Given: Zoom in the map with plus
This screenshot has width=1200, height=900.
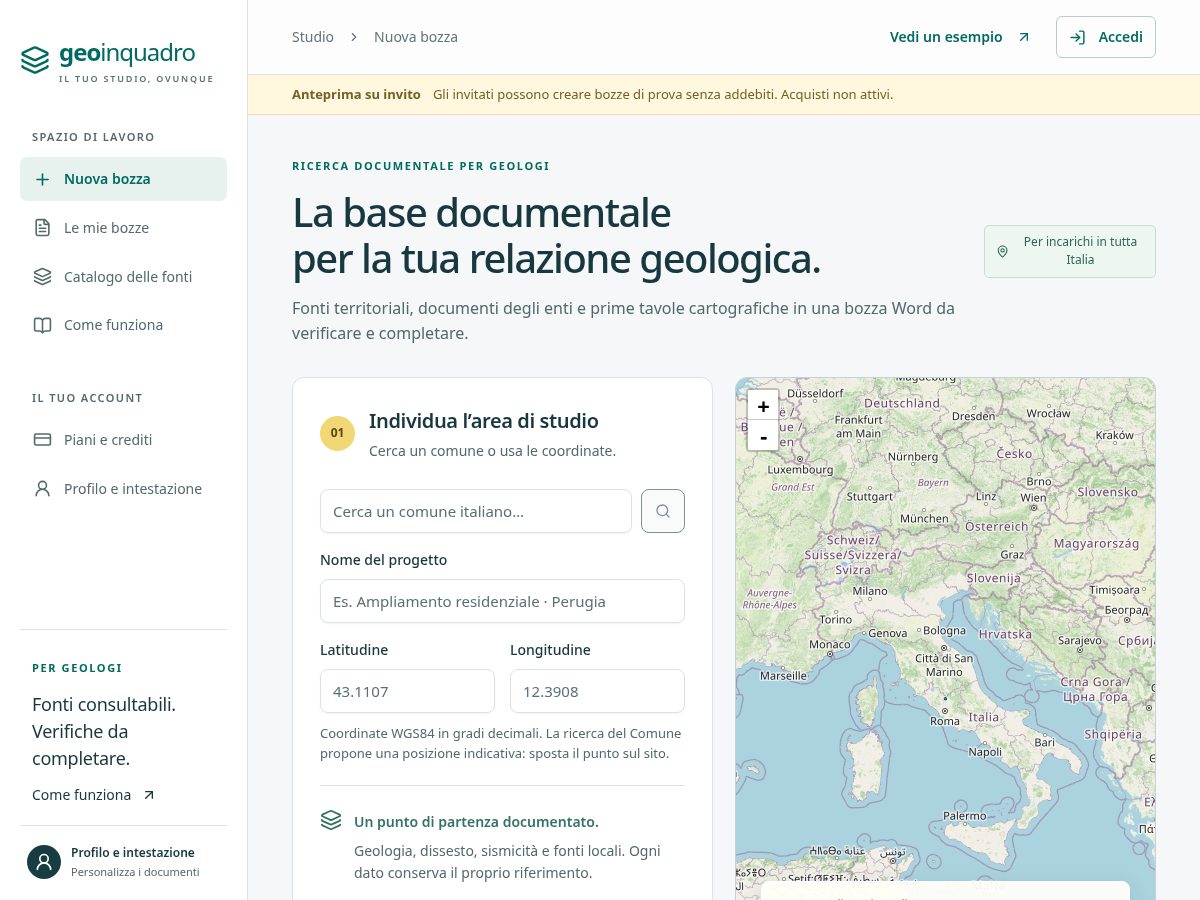Looking at the screenshot, I should point(763,406).
